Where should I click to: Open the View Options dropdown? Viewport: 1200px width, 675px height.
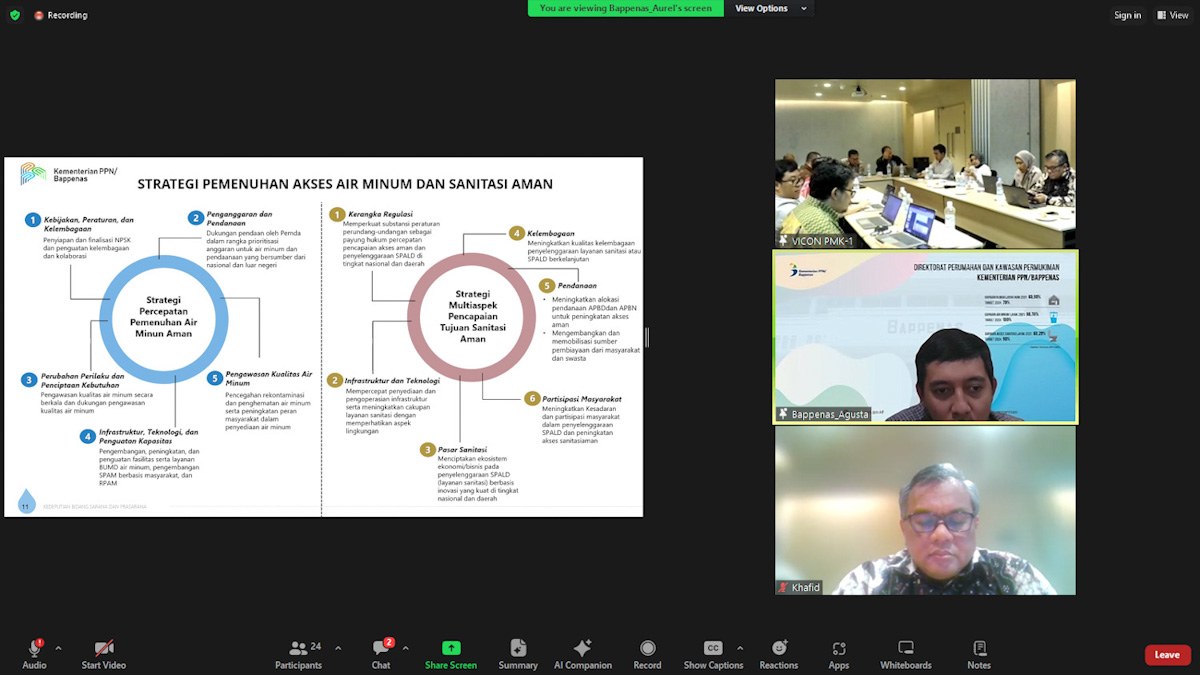click(x=770, y=8)
